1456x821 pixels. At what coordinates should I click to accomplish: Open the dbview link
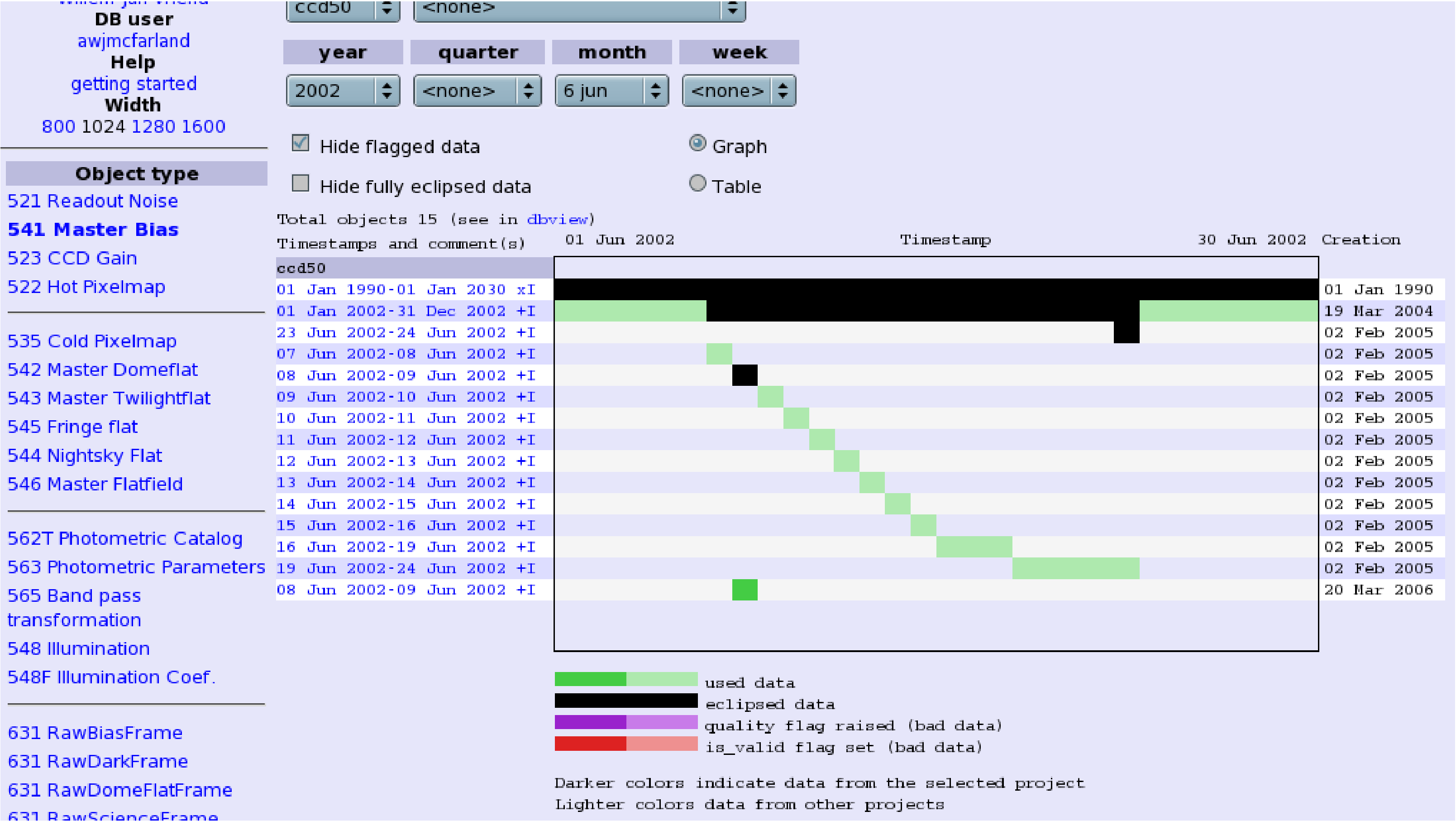tap(557, 219)
